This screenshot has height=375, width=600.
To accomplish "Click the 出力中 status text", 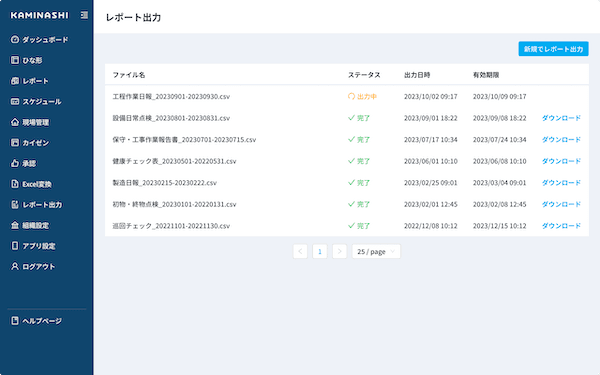I will pos(367,96).
